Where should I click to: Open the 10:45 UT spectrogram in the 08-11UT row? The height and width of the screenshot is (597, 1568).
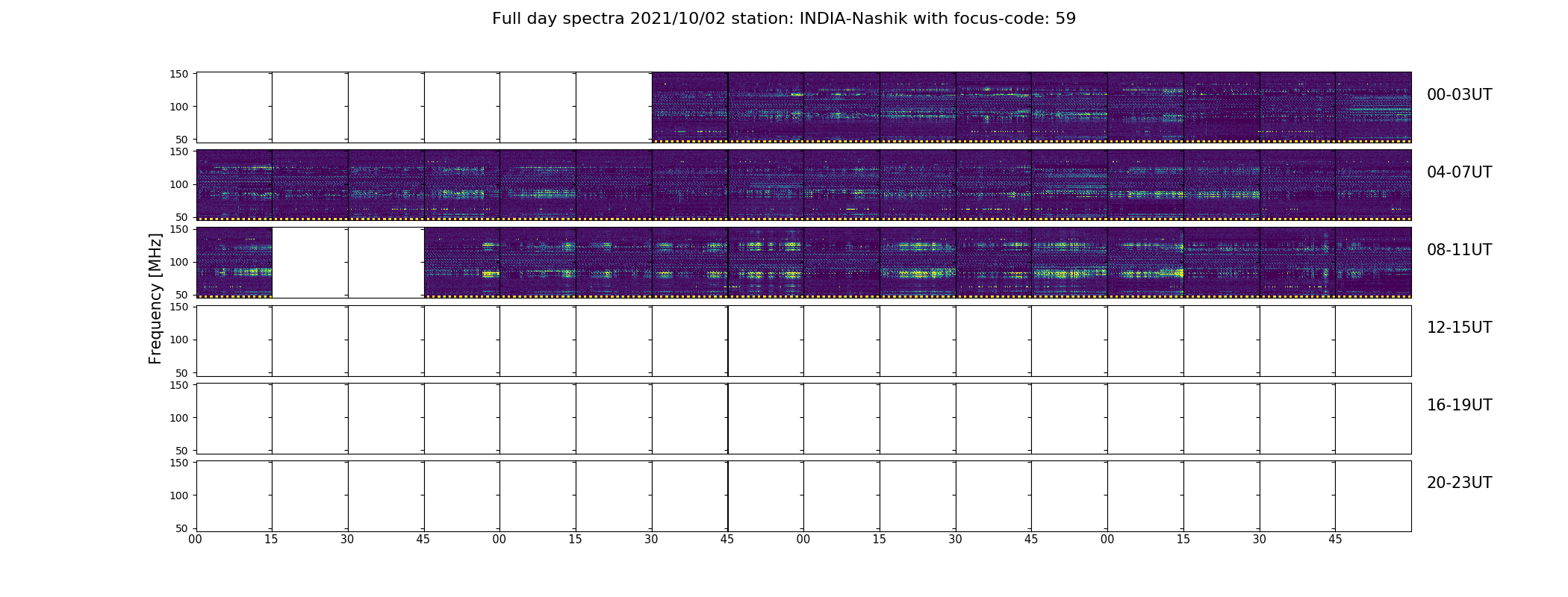coord(1069,263)
